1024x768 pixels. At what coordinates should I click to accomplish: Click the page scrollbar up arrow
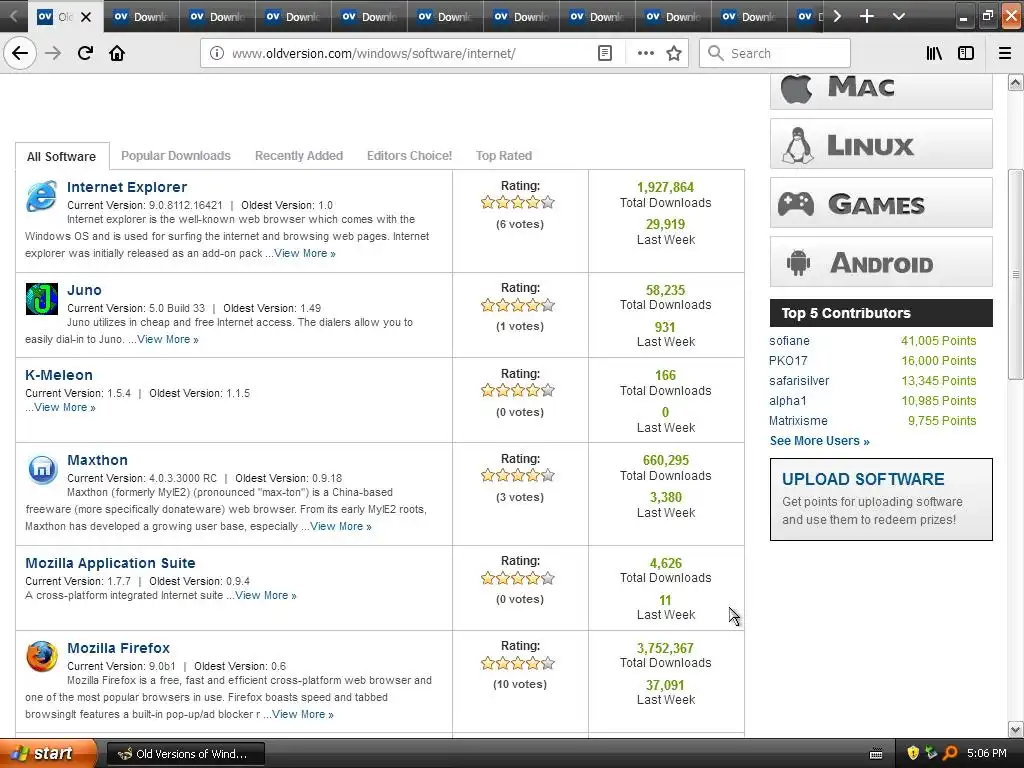point(1016,83)
